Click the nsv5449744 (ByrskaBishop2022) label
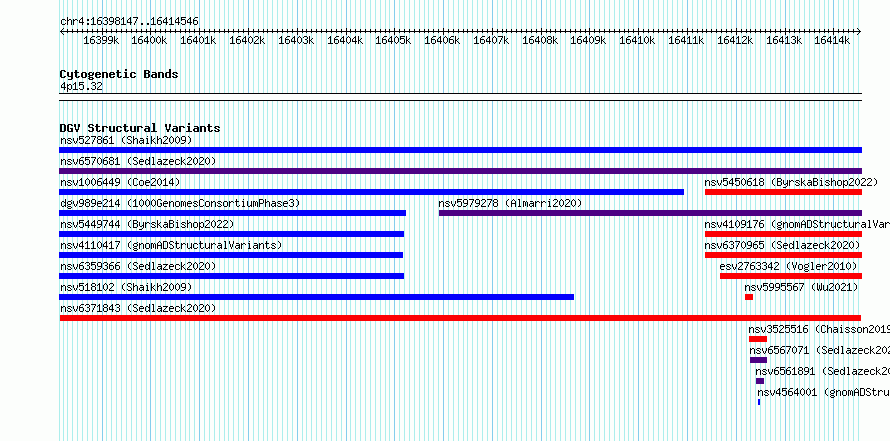 tap(146, 224)
